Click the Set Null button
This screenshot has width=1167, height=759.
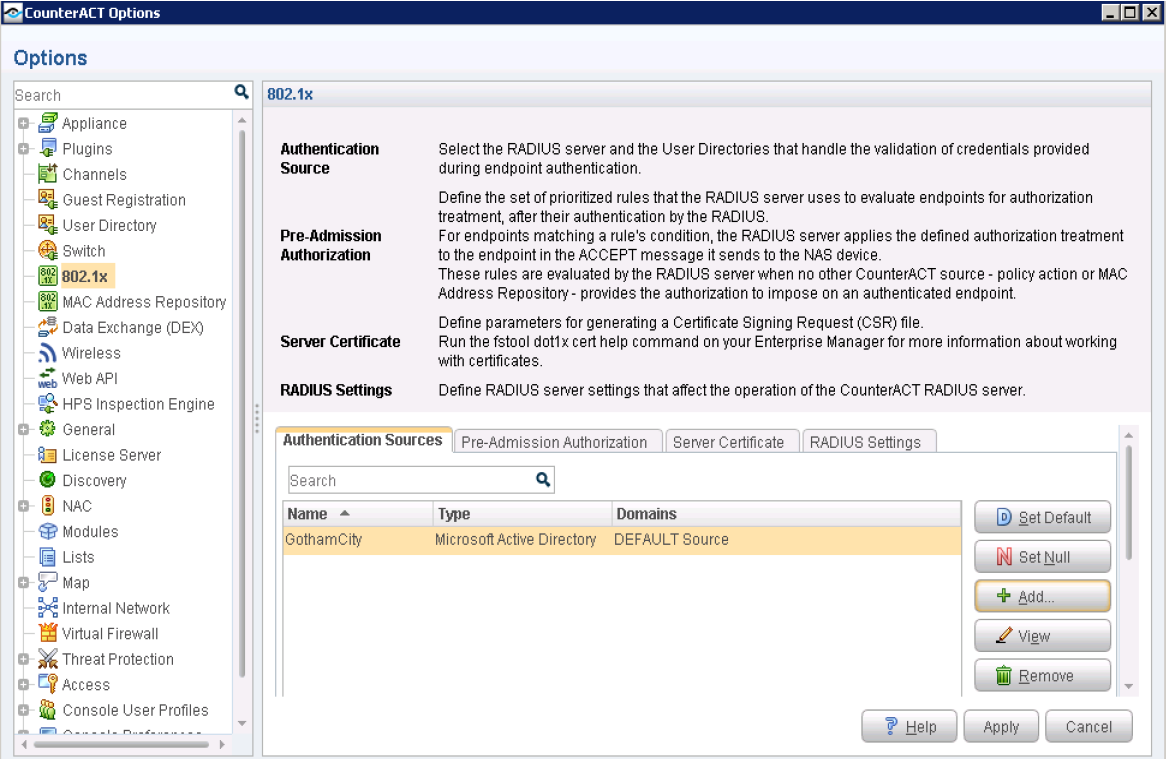tap(1042, 557)
